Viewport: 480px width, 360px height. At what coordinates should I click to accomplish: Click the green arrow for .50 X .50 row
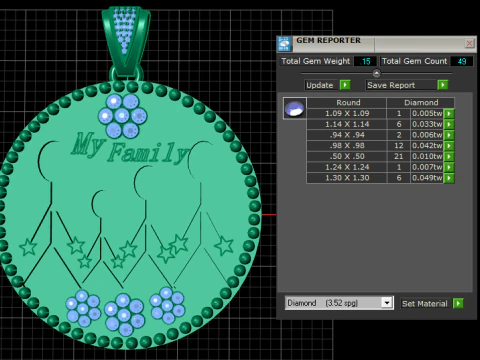coord(449,156)
